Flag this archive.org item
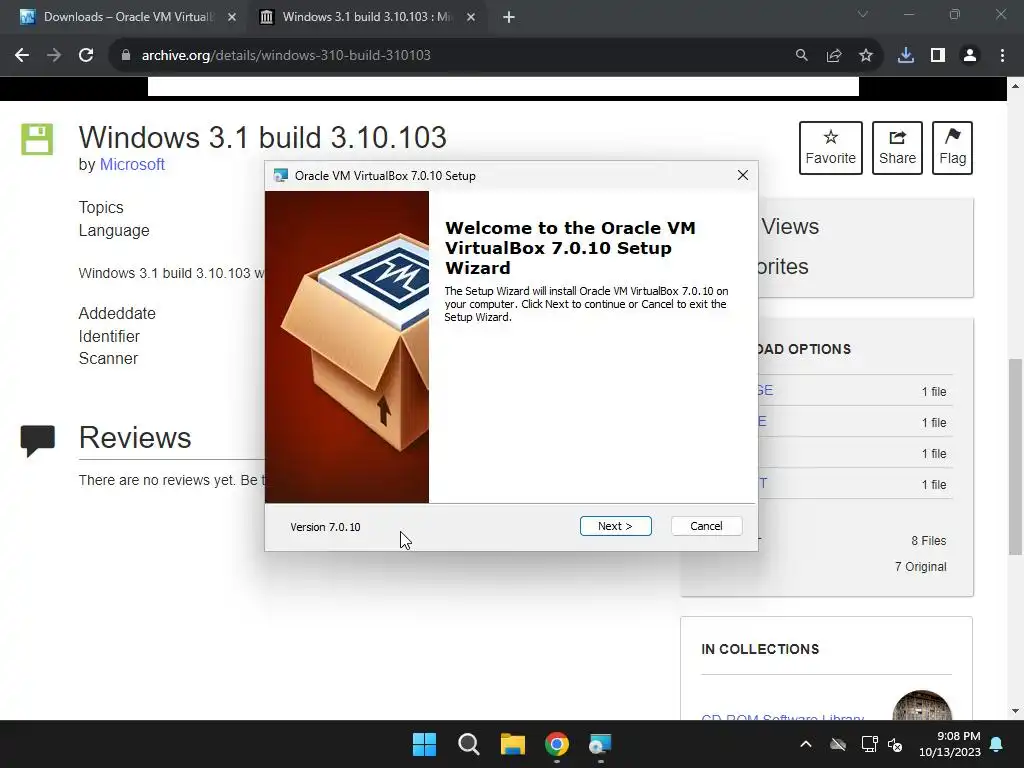Image resolution: width=1024 pixels, height=768 pixels. 952,148
